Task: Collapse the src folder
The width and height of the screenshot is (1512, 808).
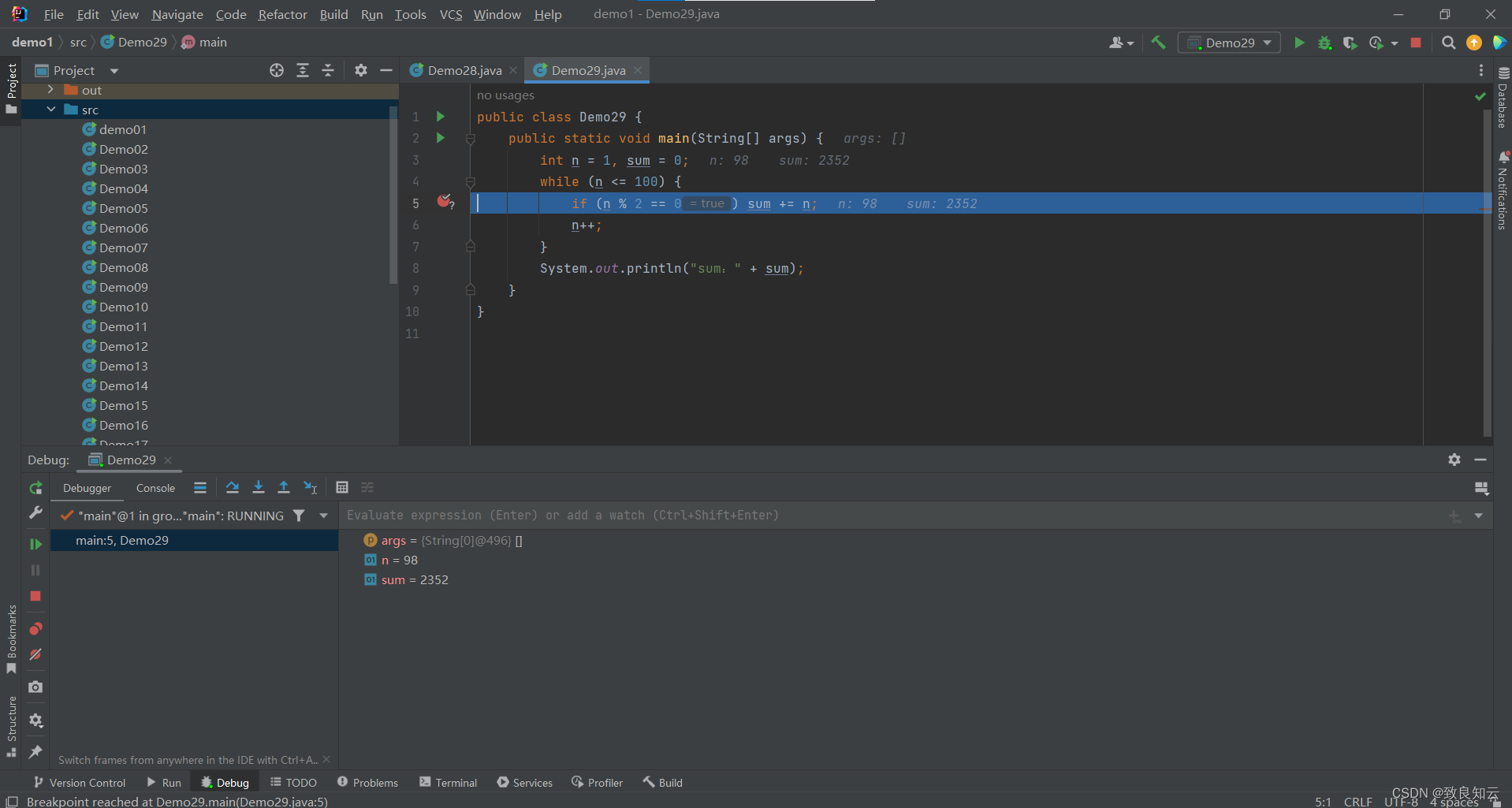Action: coord(50,110)
